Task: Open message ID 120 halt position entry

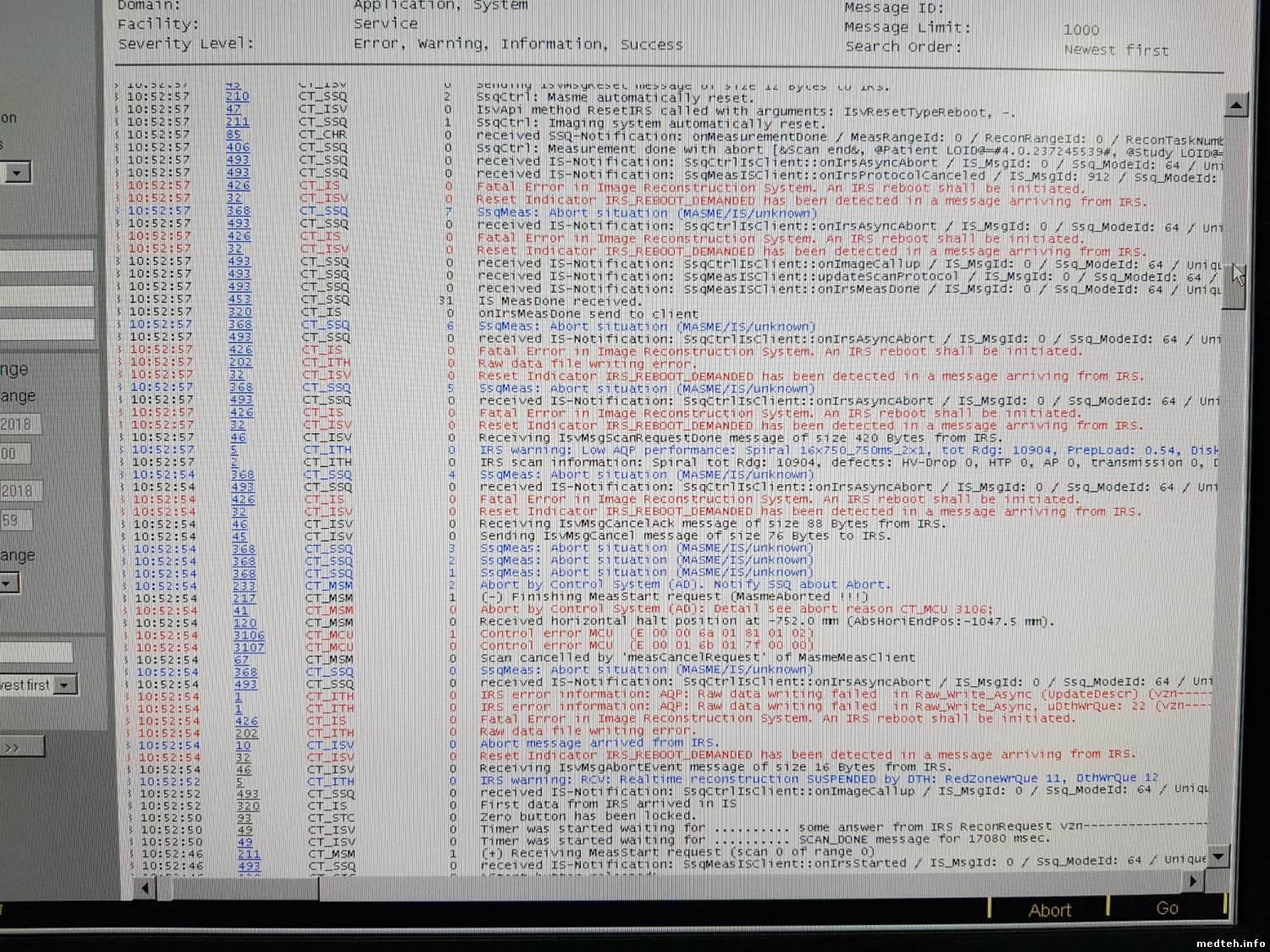Action: point(245,623)
